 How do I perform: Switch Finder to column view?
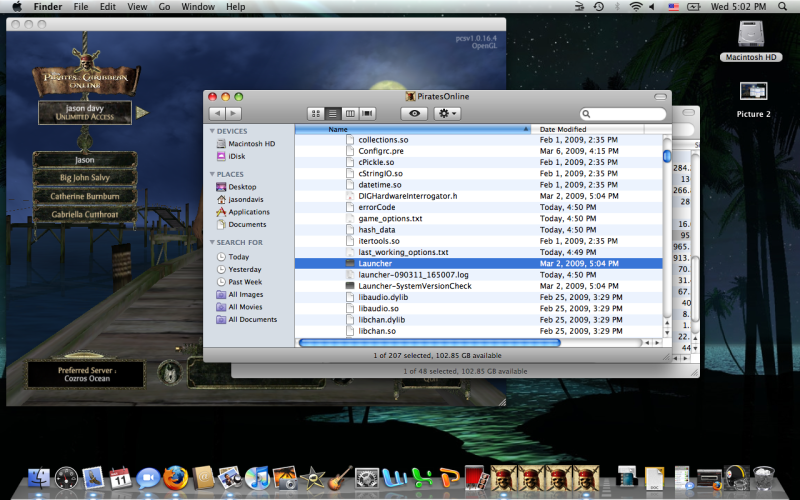[x=350, y=113]
